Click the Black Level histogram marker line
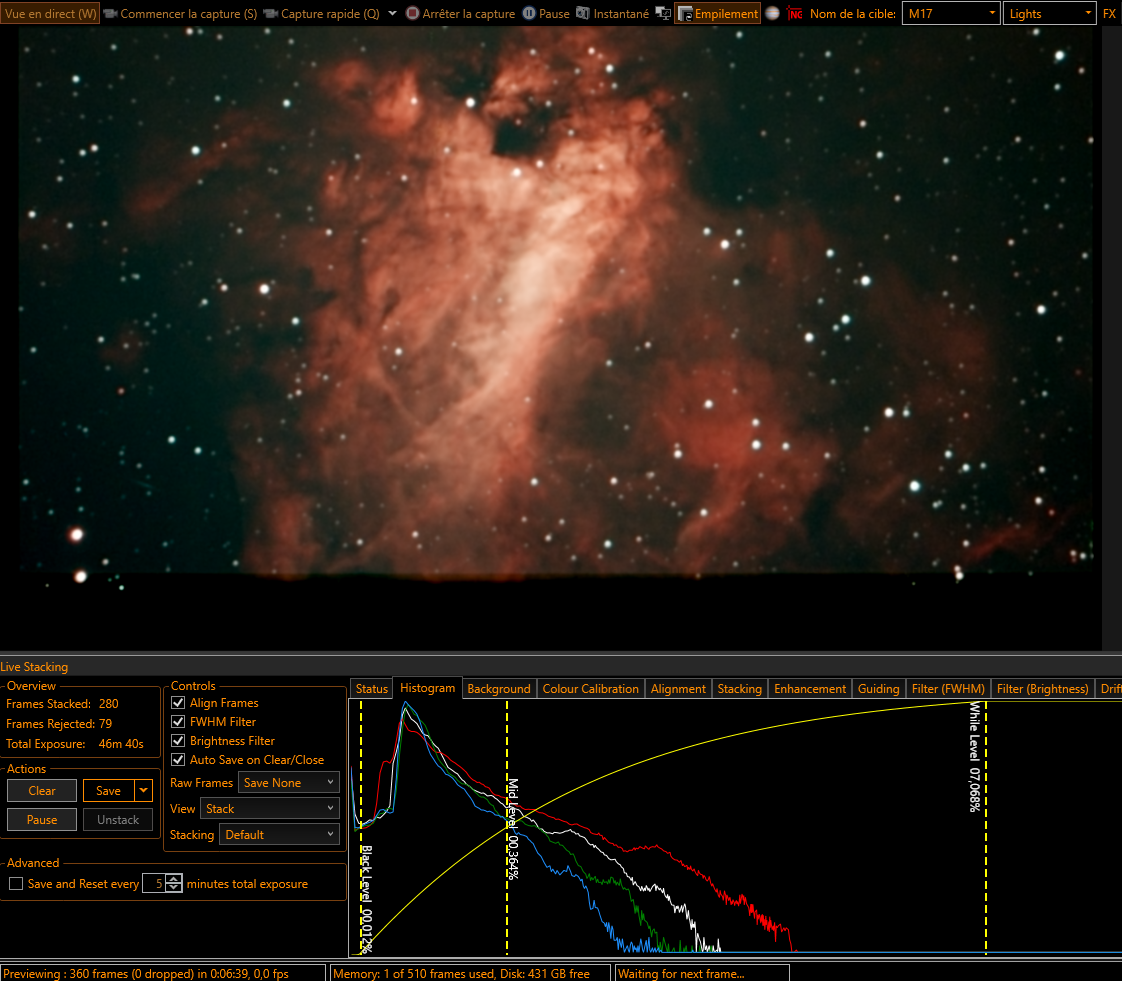The height and width of the screenshot is (981, 1122). click(x=361, y=827)
